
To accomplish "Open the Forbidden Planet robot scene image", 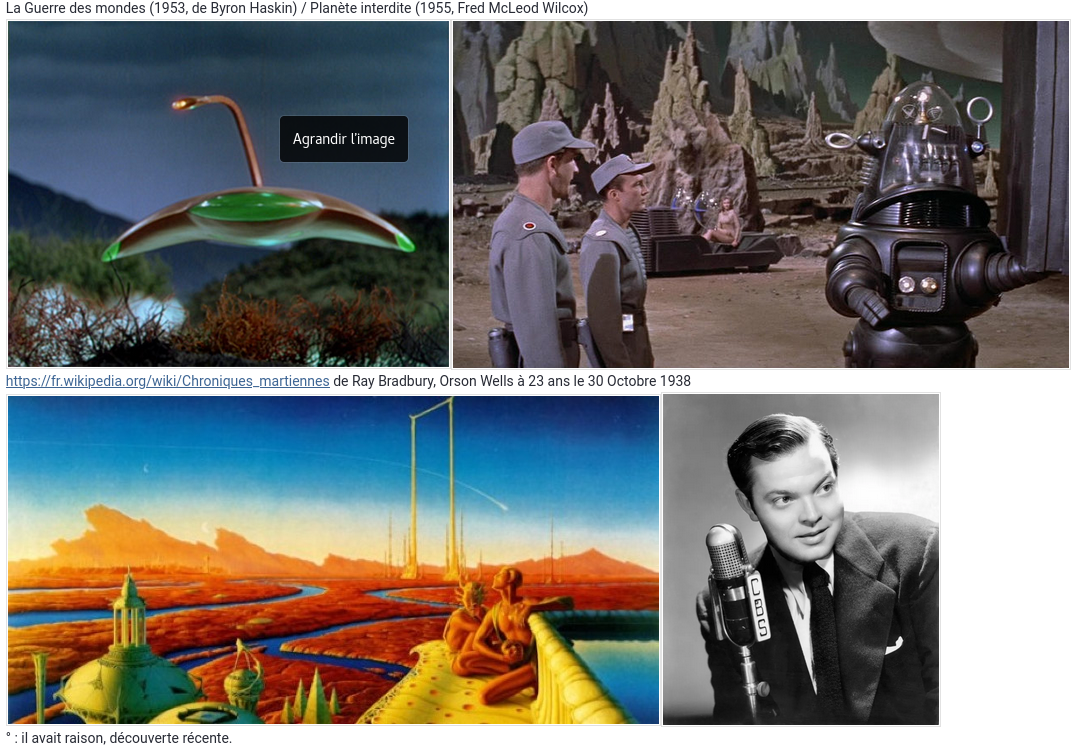I will 761,194.
